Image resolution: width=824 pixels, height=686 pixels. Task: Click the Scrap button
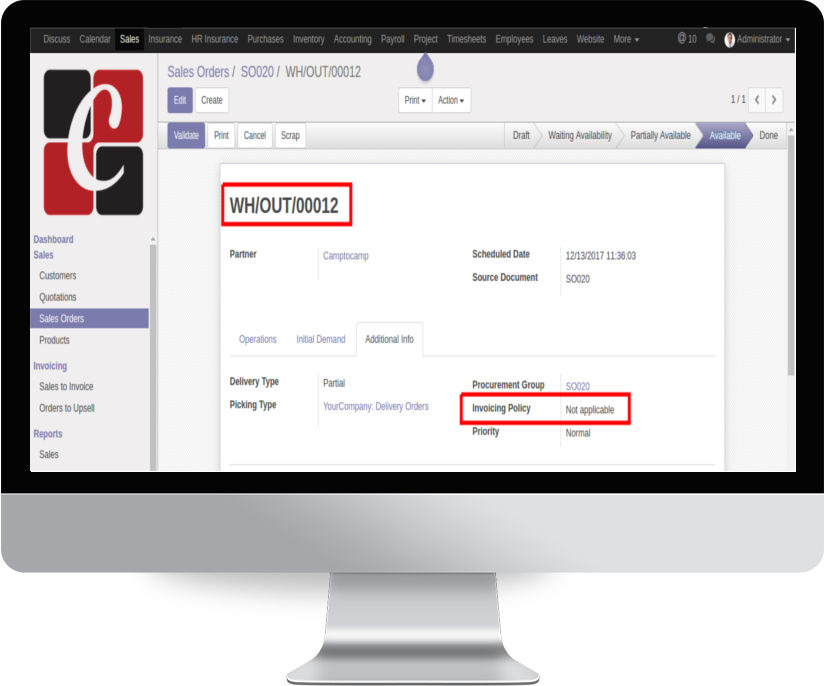[x=290, y=136]
